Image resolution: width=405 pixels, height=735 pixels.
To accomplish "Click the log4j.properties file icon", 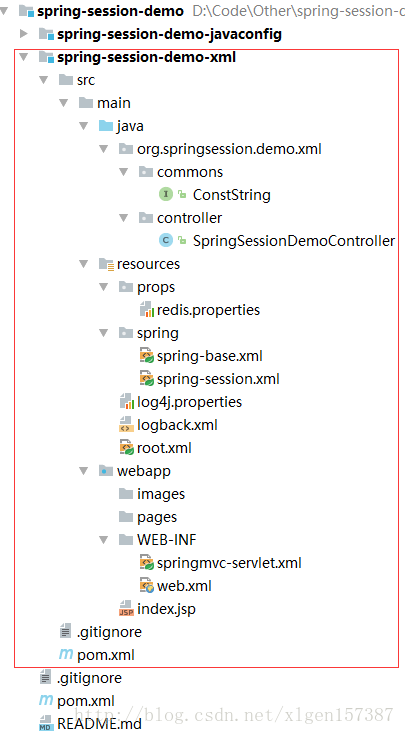I will [x=127, y=401].
